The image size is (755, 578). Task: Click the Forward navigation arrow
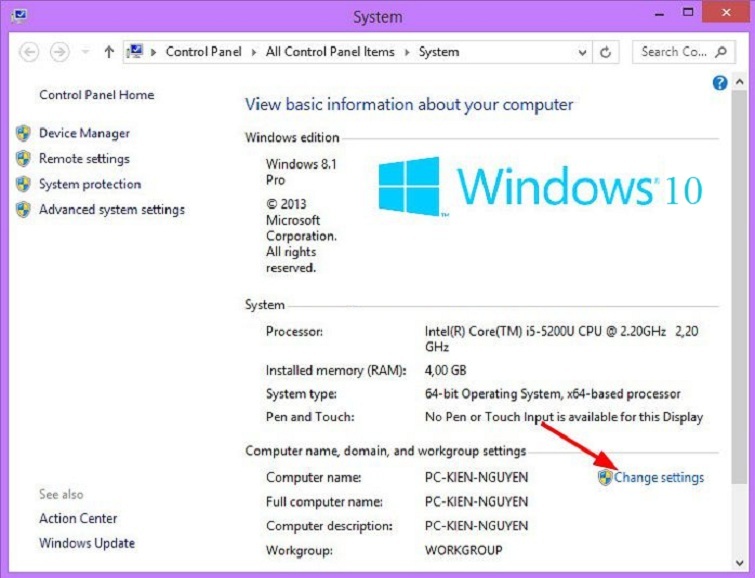click(x=59, y=51)
